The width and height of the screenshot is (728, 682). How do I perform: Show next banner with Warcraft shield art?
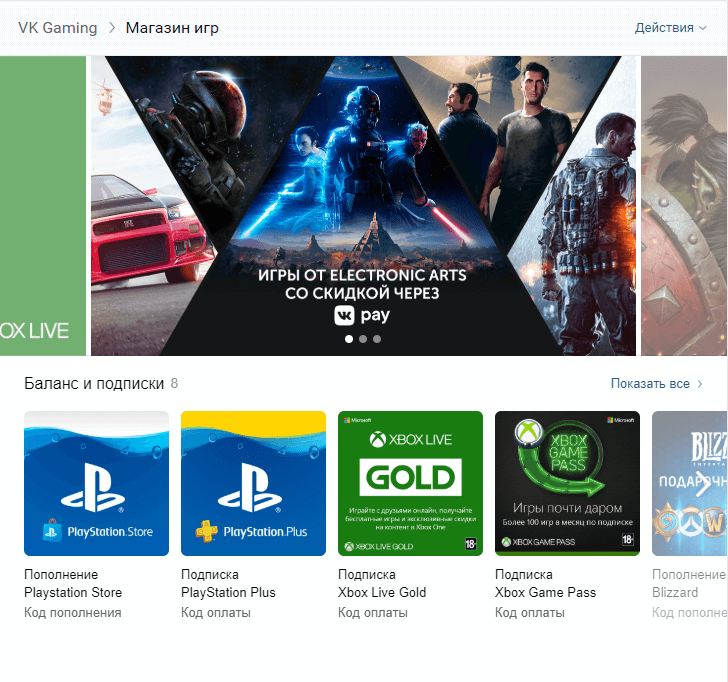coord(684,206)
